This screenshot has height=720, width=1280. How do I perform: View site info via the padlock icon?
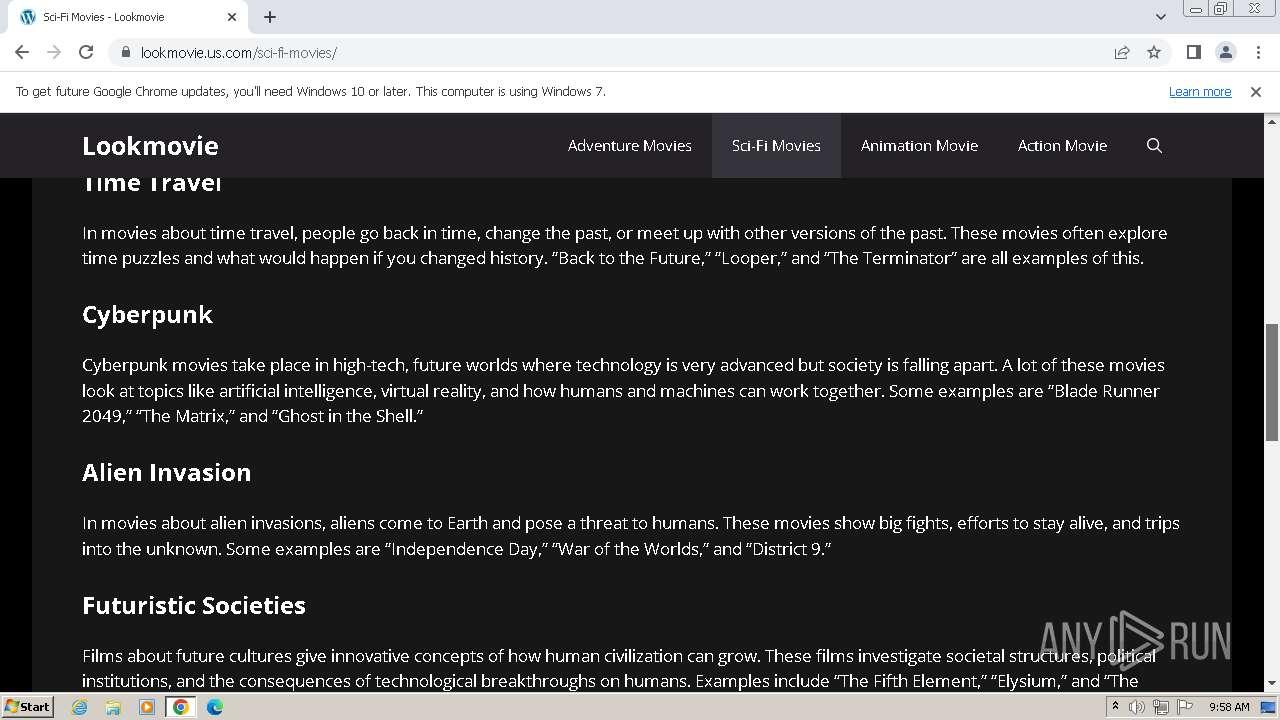point(126,52)
